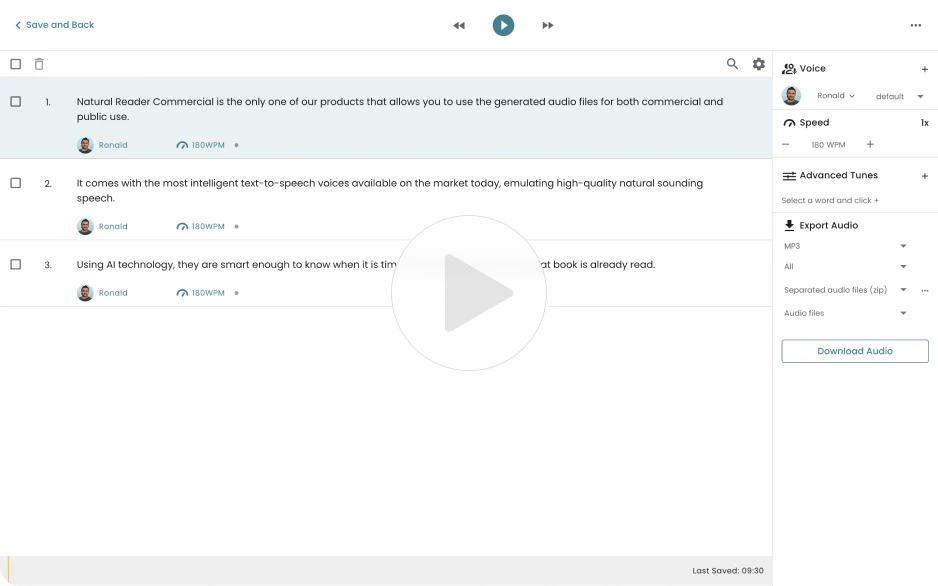938x586 pixels.
Task: Toggle the select-all checkbox in the header
Action: tap(14, 63)
